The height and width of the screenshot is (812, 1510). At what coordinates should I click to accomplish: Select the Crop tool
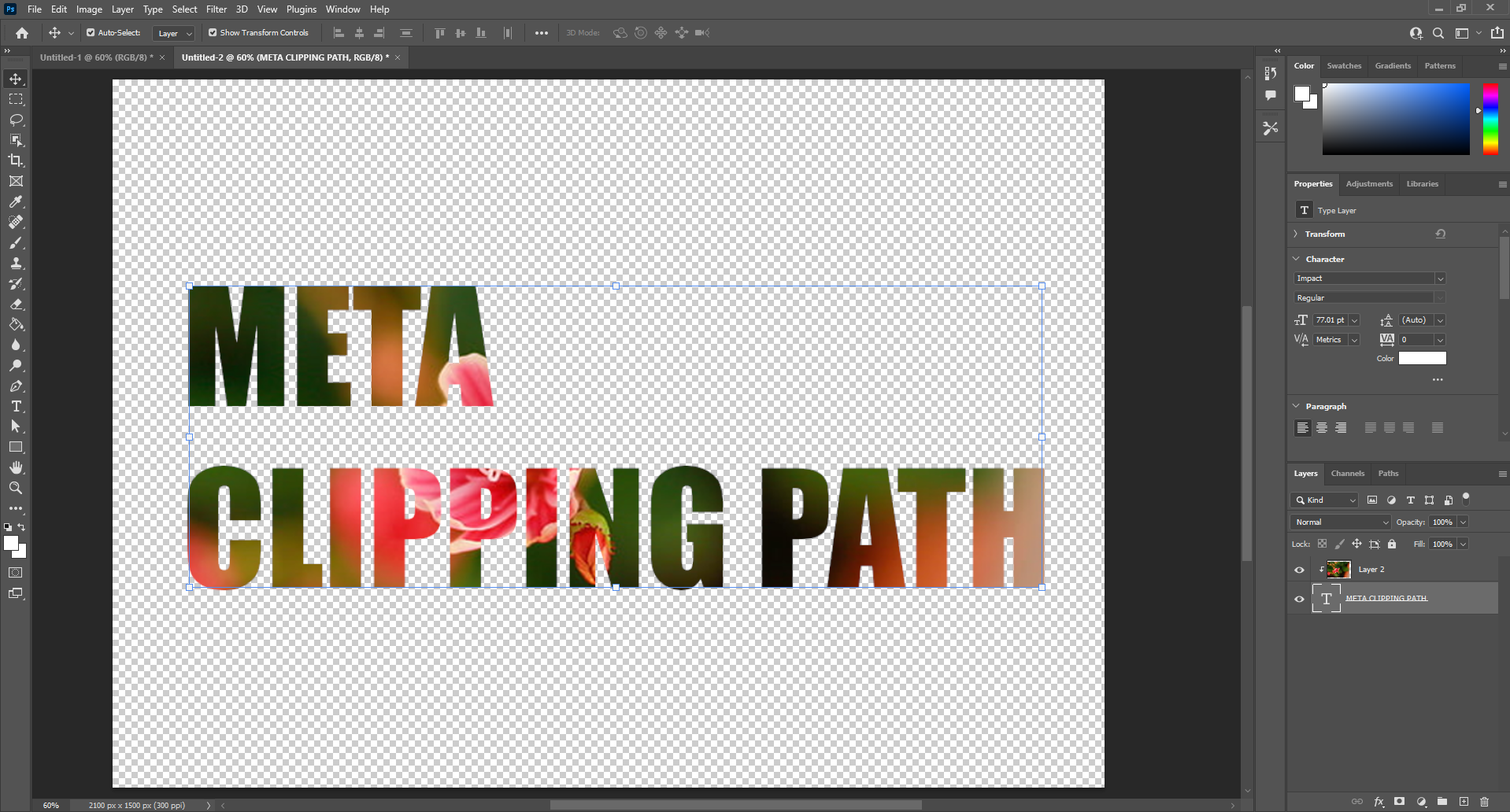(16, 161)
